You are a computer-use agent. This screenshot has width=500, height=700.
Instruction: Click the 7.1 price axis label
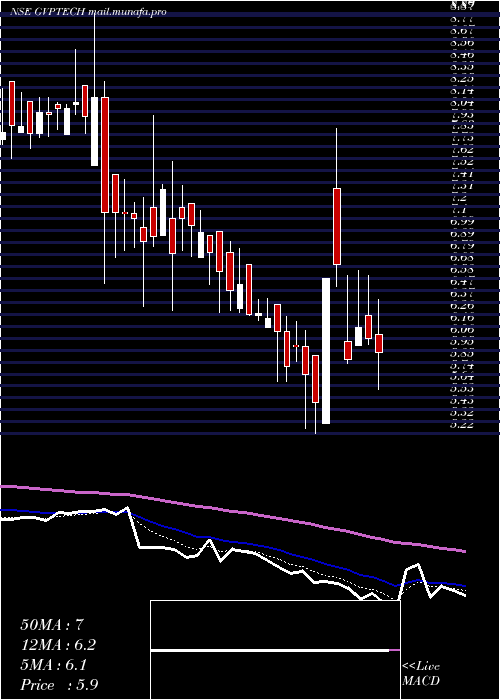pos(459,210)
